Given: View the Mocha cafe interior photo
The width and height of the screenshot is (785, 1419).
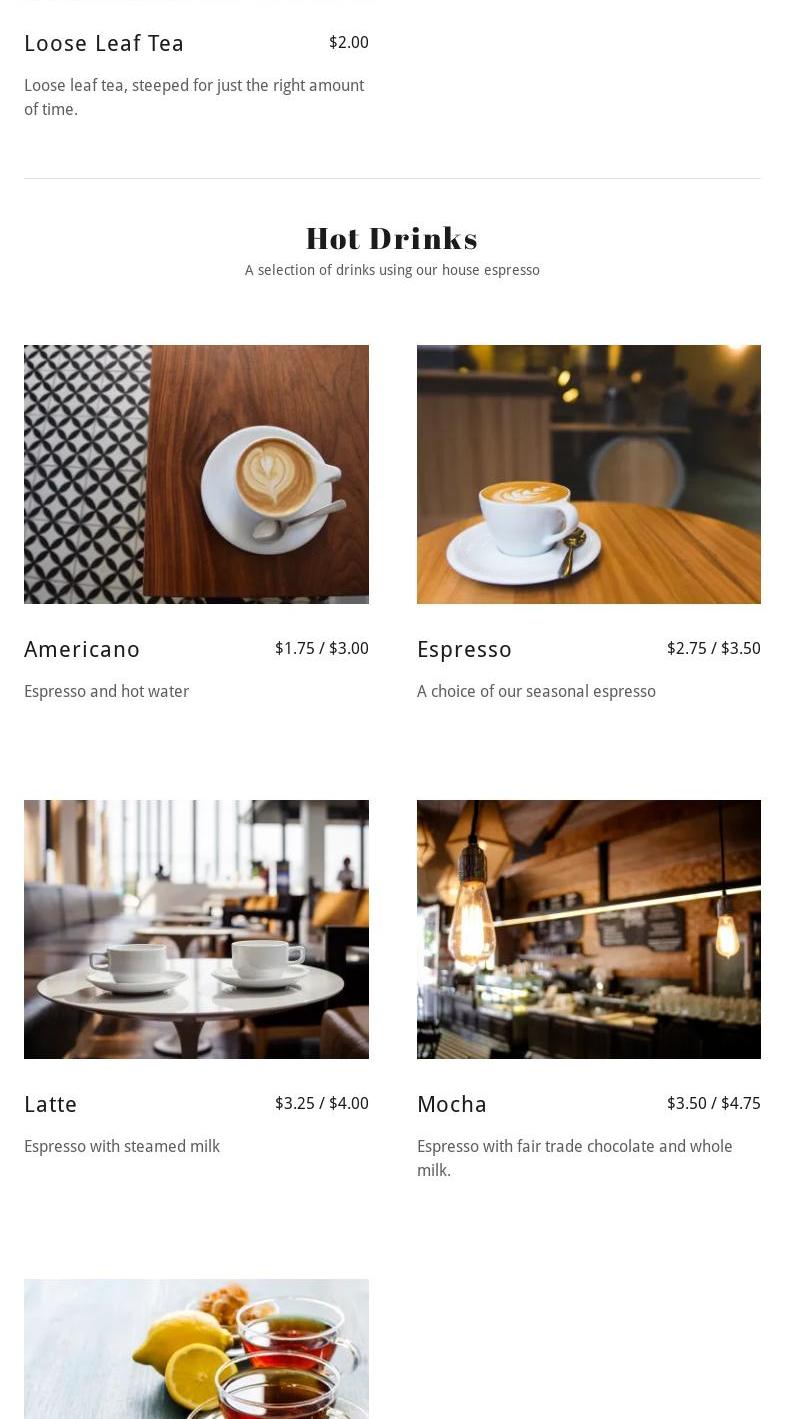Looking at the screenshot, I should click(x=589, y=929).
